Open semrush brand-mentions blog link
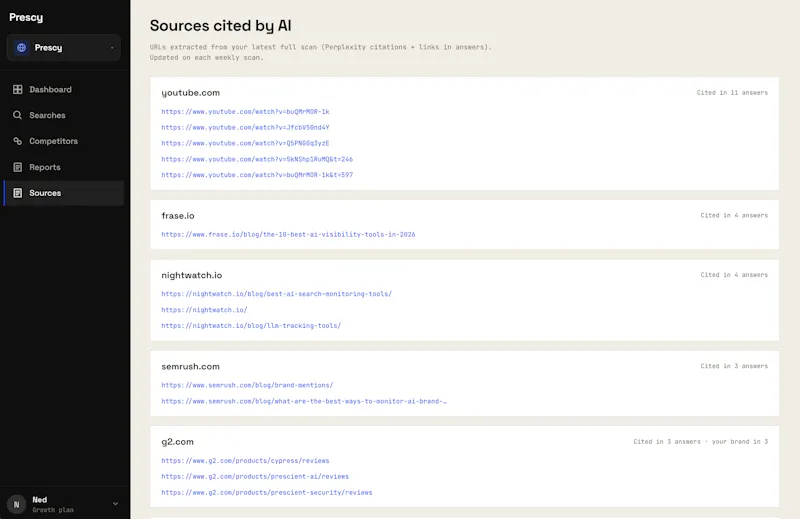 pos(247,385)
